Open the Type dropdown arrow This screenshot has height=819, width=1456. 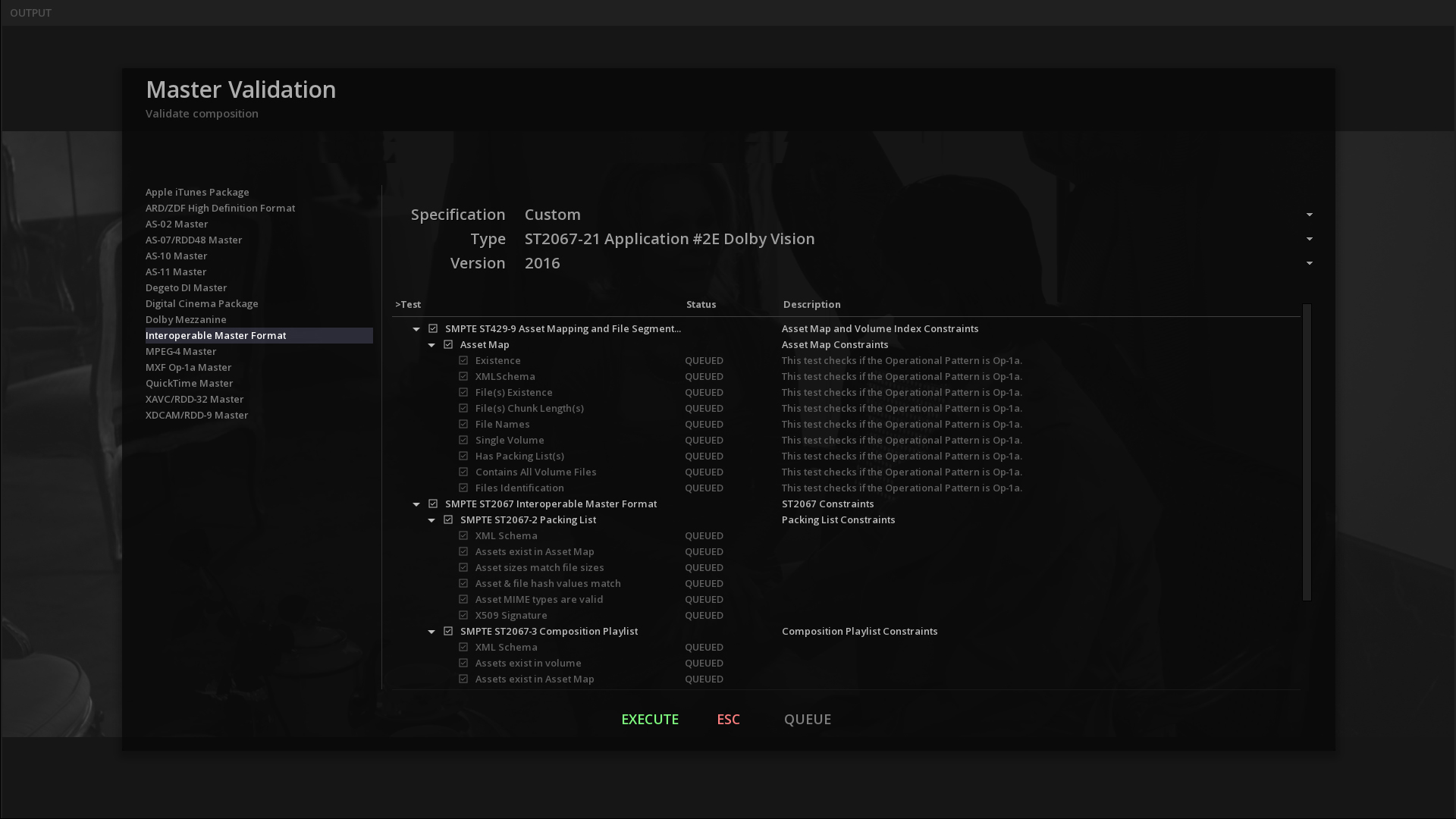[1309, 239]
